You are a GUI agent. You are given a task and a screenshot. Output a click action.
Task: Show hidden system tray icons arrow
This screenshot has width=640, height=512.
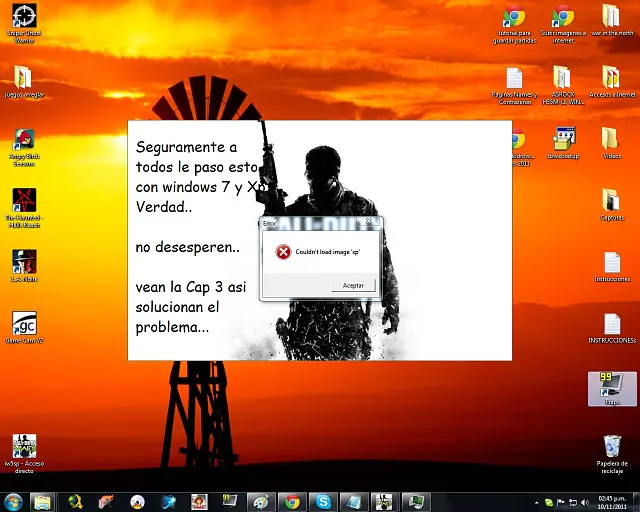point(537,503)
